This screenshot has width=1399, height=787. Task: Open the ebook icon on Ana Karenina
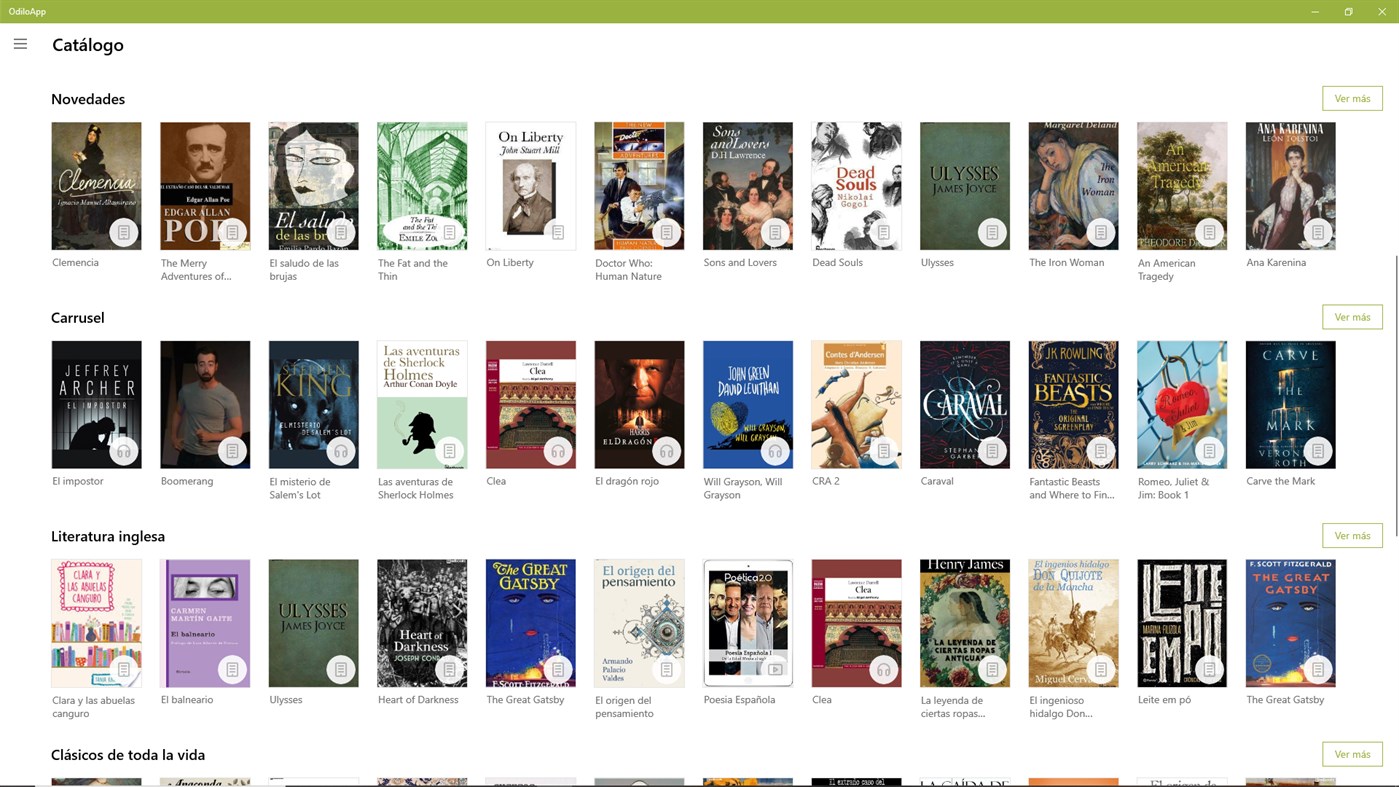(x=1318, y=231)
